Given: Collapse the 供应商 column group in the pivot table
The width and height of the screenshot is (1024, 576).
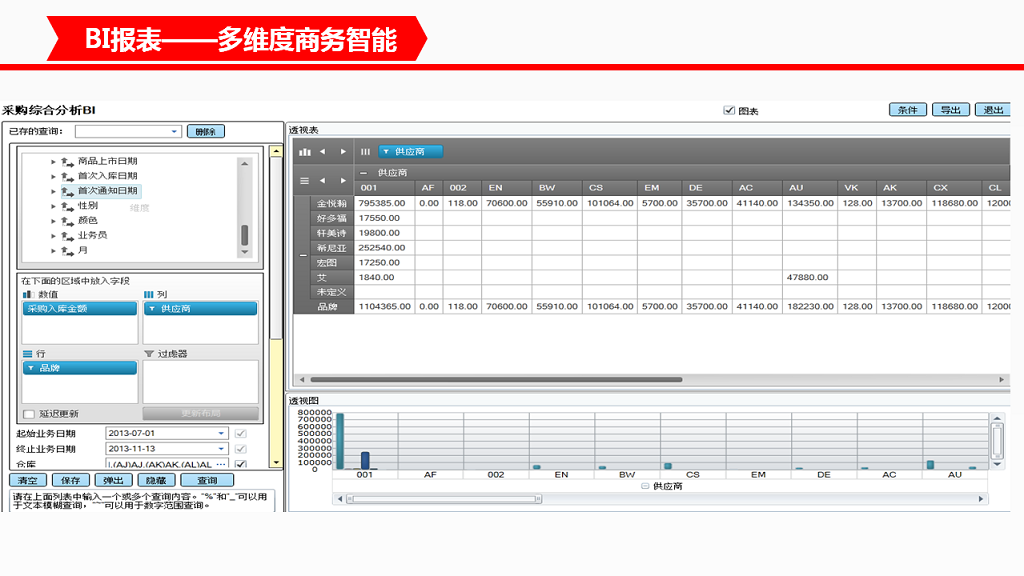Looking at the screenshot, I should point(364,171).
